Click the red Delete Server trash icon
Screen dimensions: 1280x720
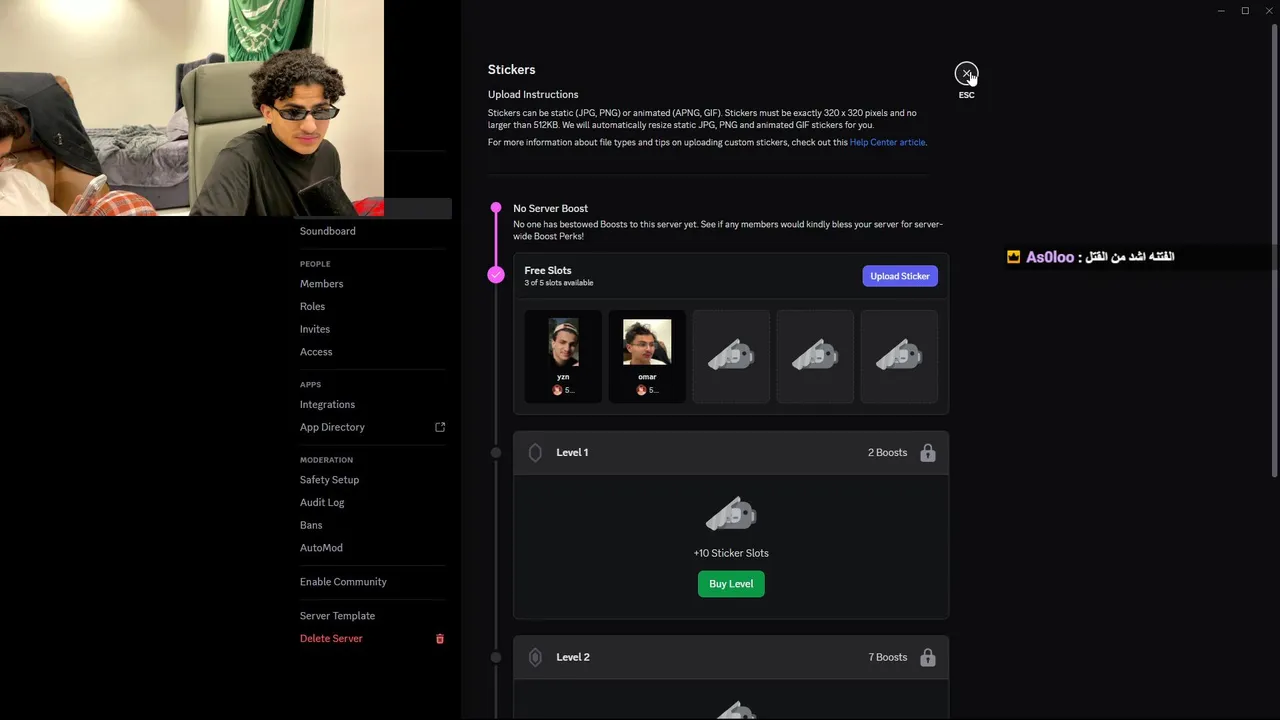pos(440,638)
